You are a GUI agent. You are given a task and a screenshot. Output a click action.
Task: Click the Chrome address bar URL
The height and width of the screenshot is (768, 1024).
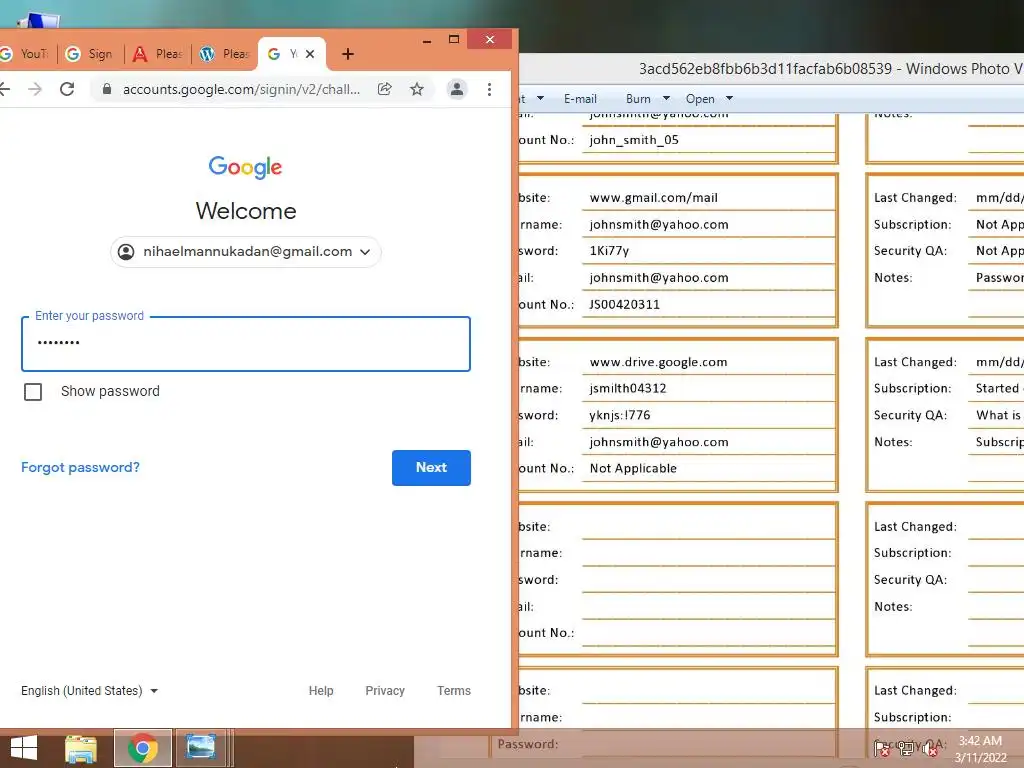tap(241, 89)
